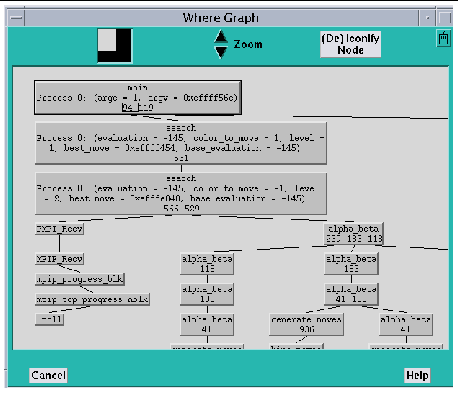Viewport: 458px width, 394px height.
Task: Click the Cancel button
Action: pos(48,375)
